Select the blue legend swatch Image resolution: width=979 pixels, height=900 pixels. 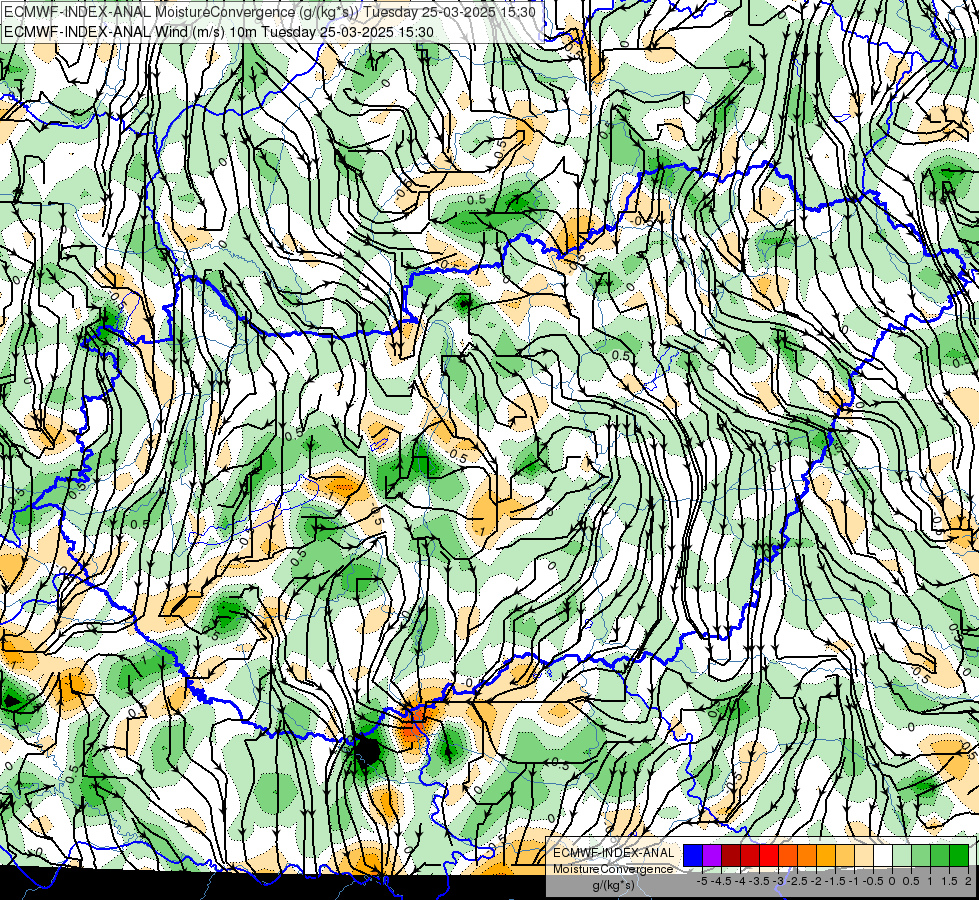(x=693, y=855)
